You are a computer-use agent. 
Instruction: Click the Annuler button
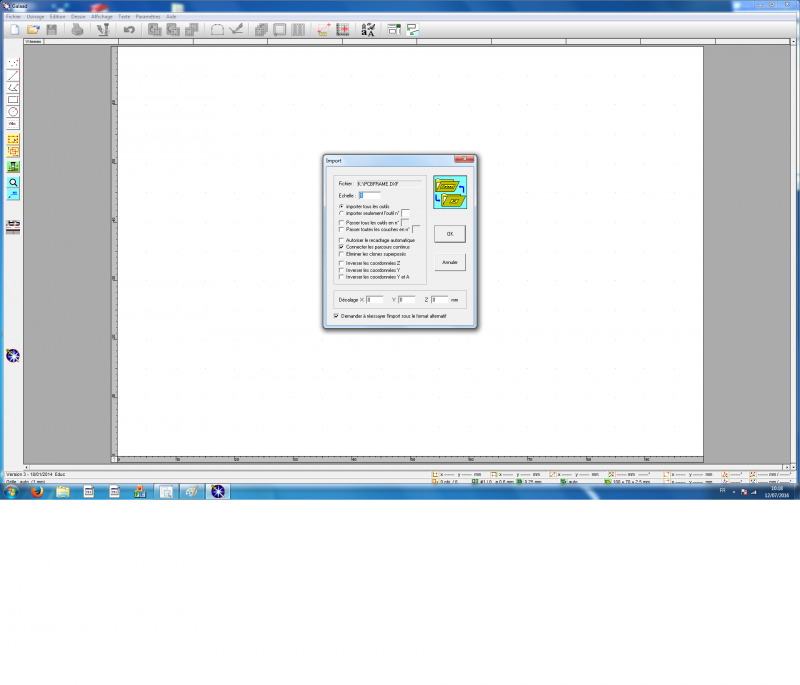coord(450,262)
